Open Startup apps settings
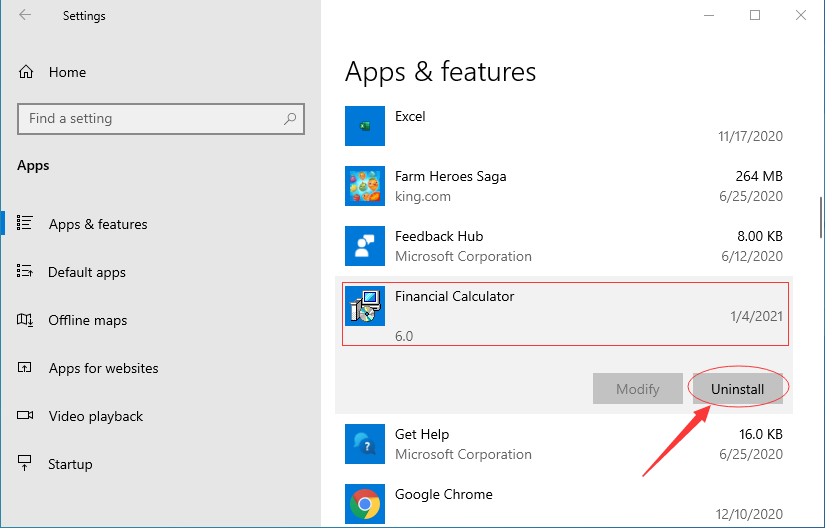This screenshot has width=825, height=528. [70, 464]
